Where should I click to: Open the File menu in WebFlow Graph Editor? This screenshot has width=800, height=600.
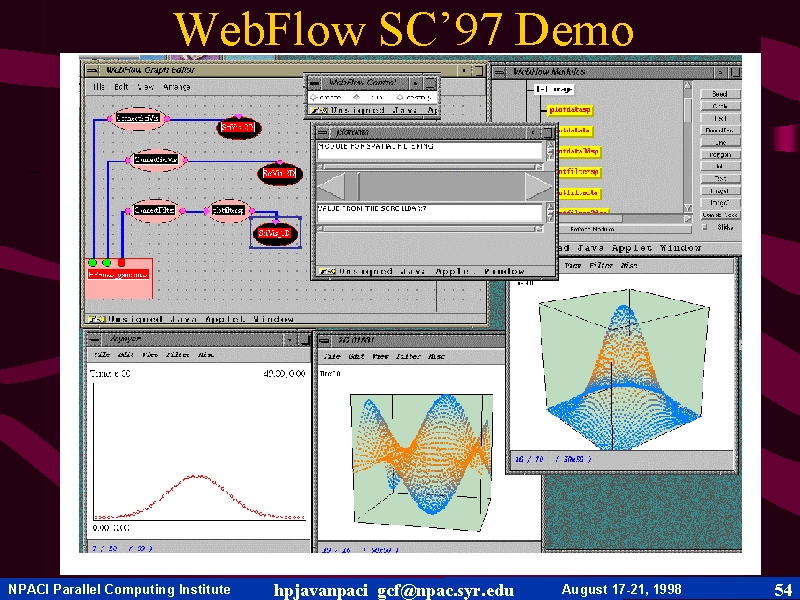click(98, 87)
